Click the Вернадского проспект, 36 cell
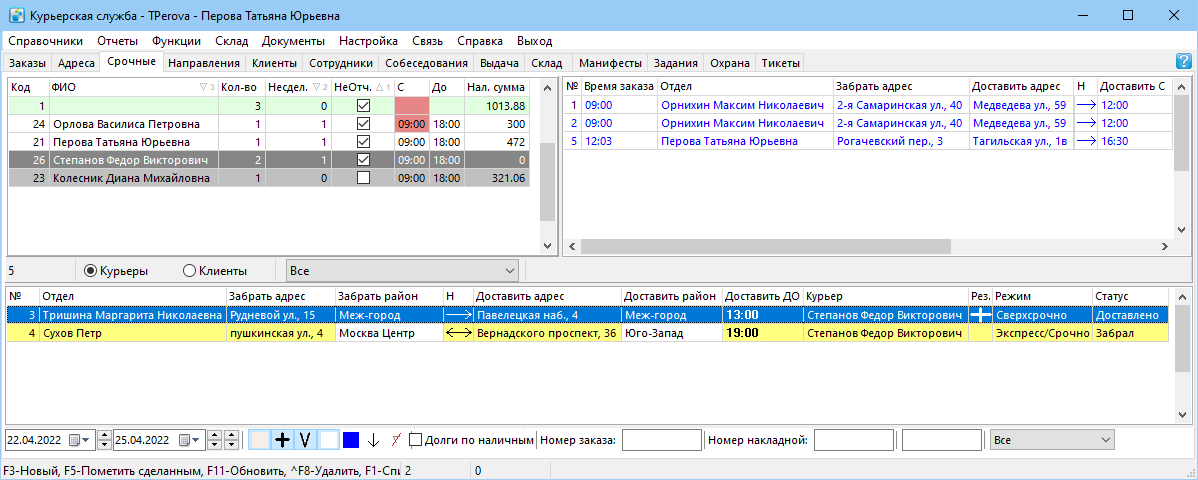 click(547, 332)
